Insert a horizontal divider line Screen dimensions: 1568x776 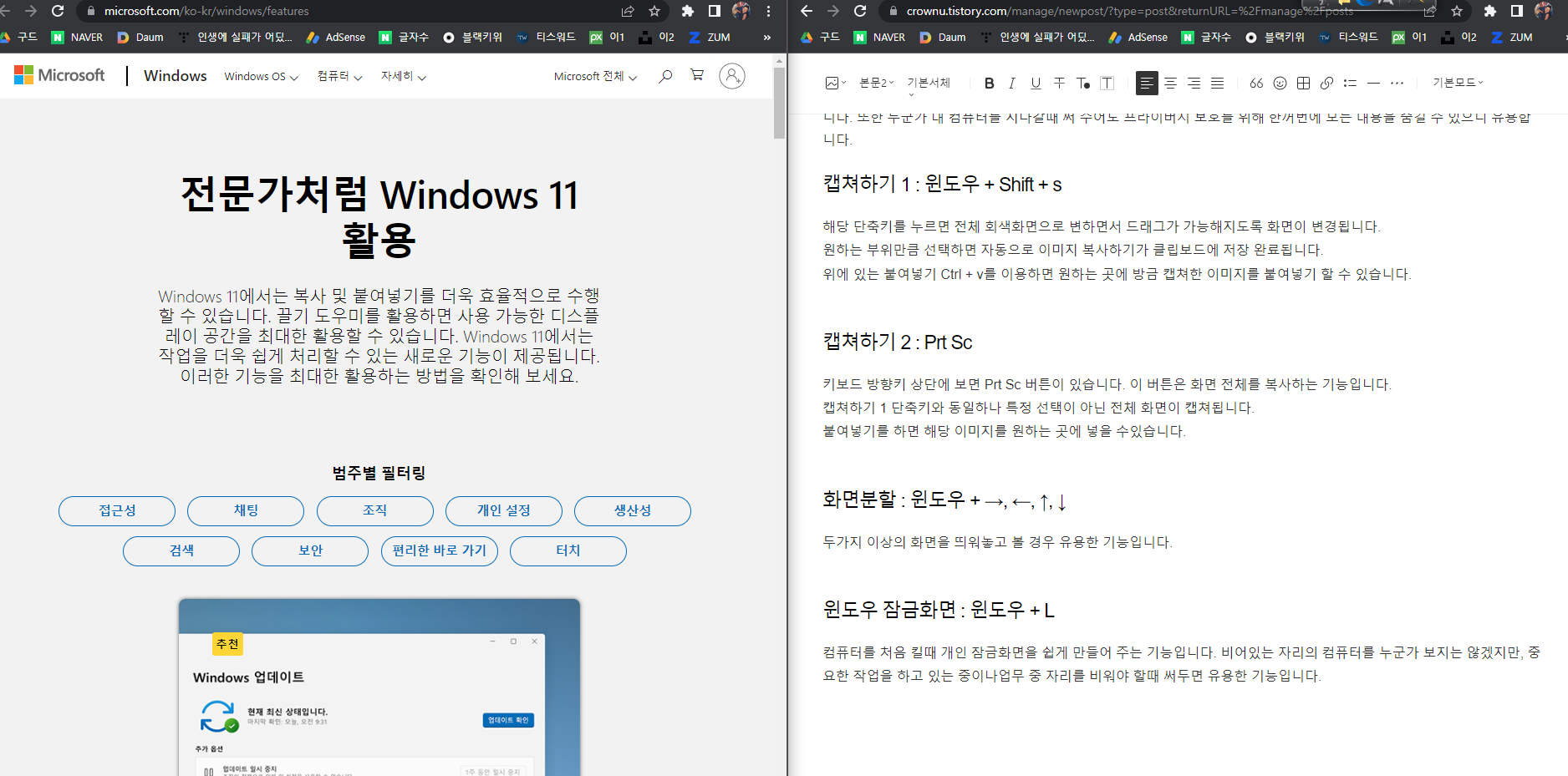1373,83
